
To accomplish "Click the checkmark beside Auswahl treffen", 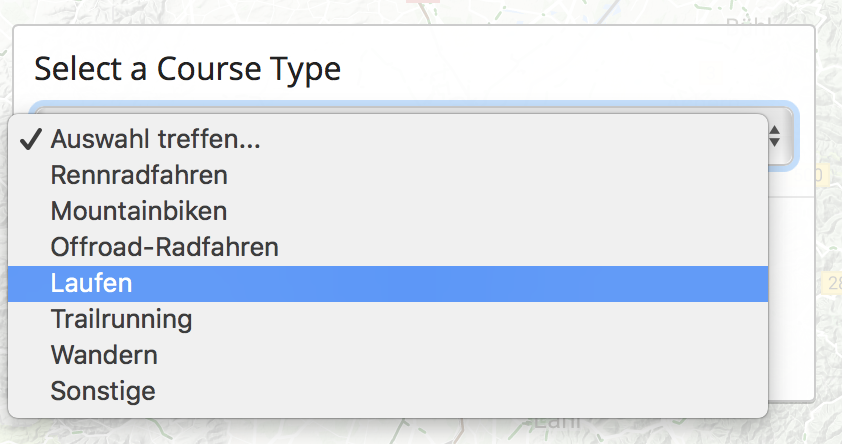I will tap(29, 139).
